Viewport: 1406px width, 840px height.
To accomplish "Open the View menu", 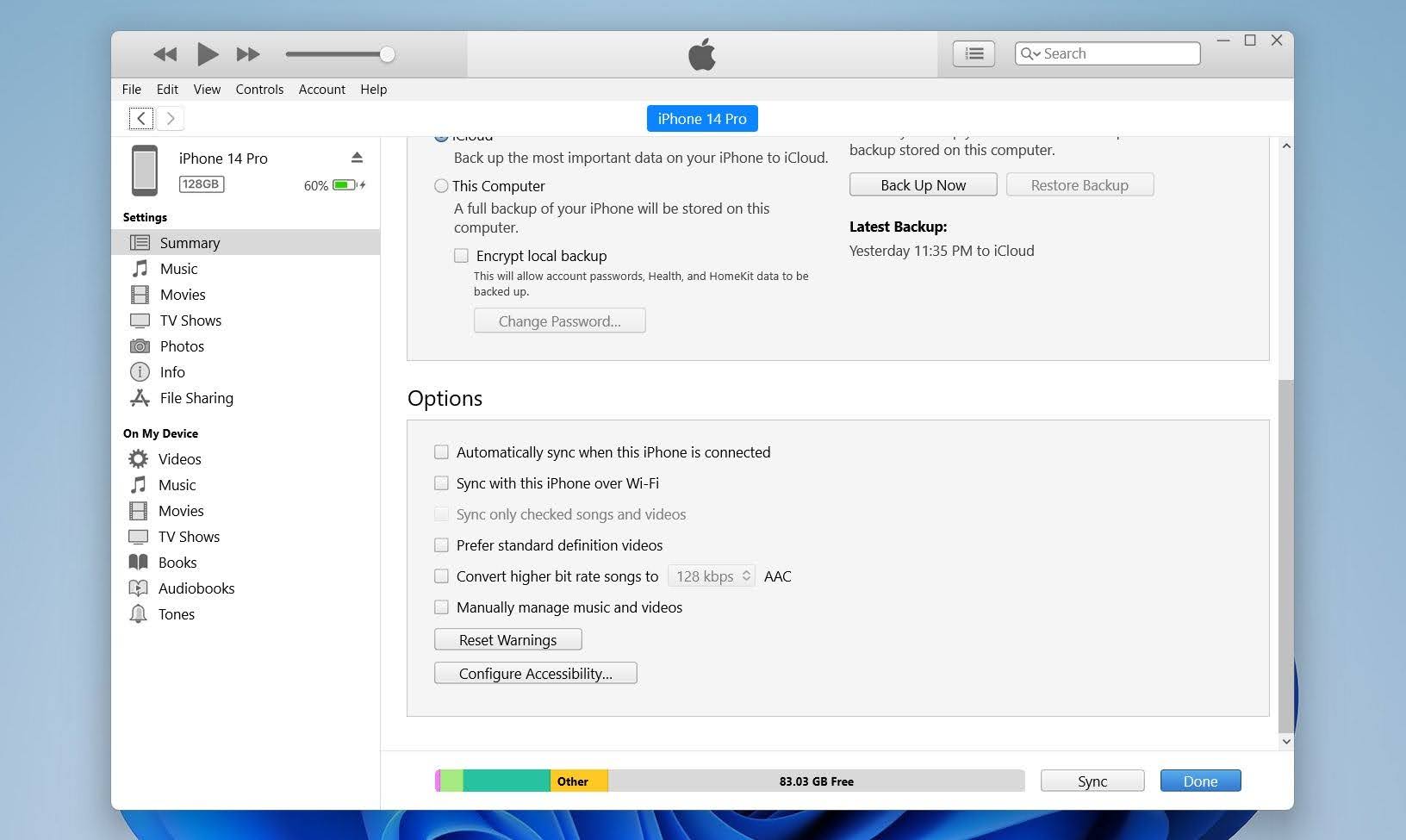I will [207, 89].
